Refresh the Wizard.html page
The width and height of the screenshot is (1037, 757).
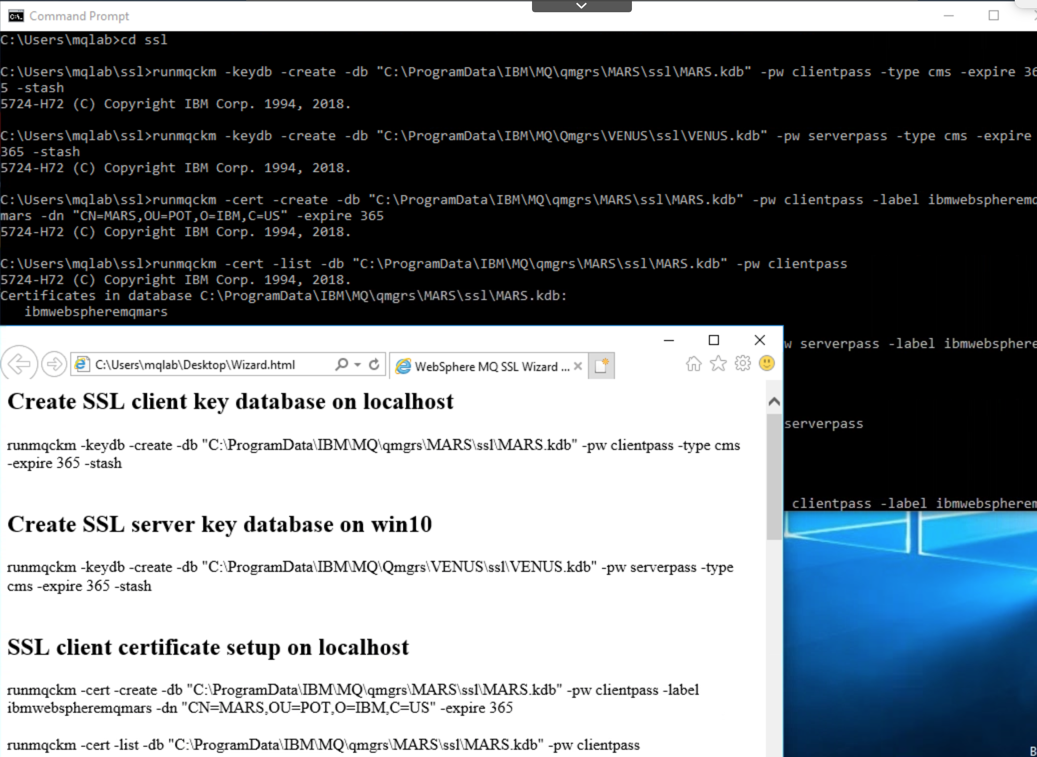click(374, 364)
